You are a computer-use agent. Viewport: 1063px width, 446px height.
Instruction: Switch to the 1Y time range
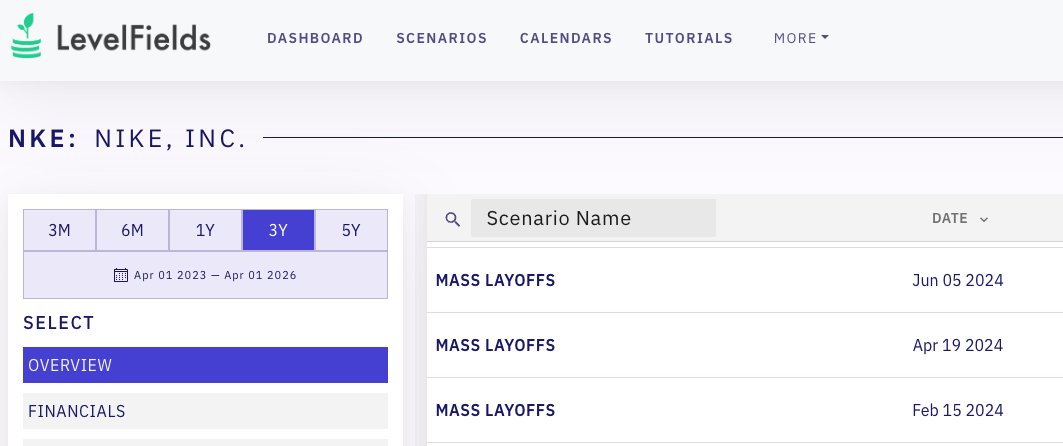[205, 230]
